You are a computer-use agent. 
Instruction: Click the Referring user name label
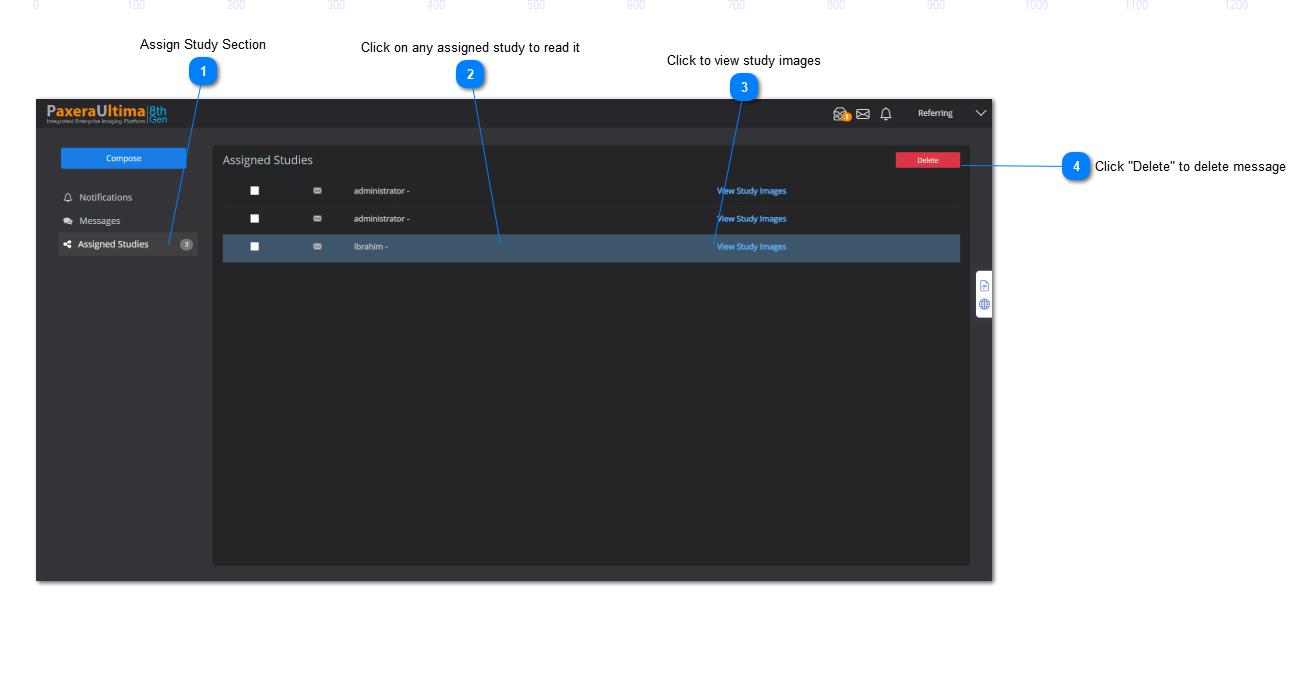[935, 114]
